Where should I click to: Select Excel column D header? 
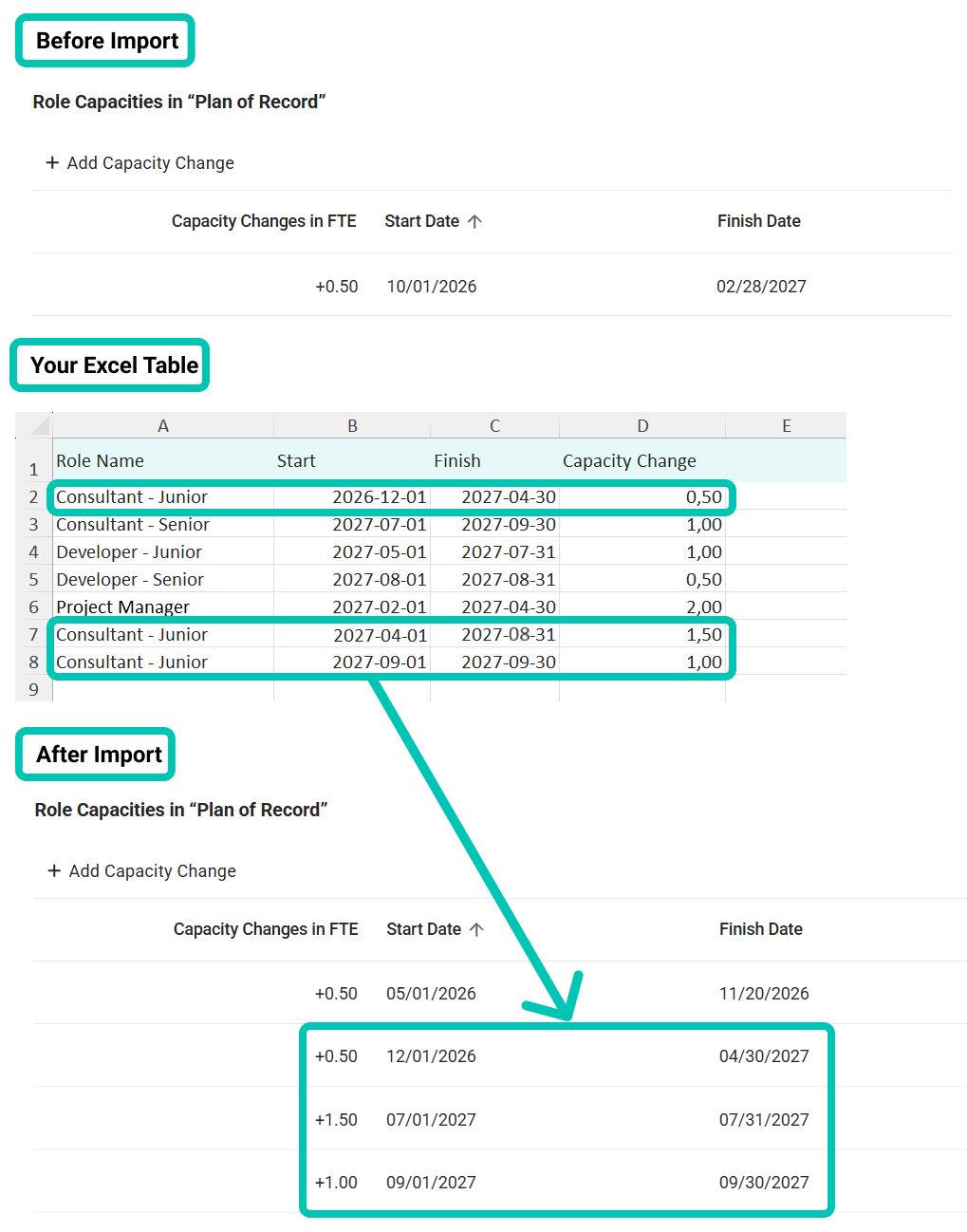(x=642, y=426)
